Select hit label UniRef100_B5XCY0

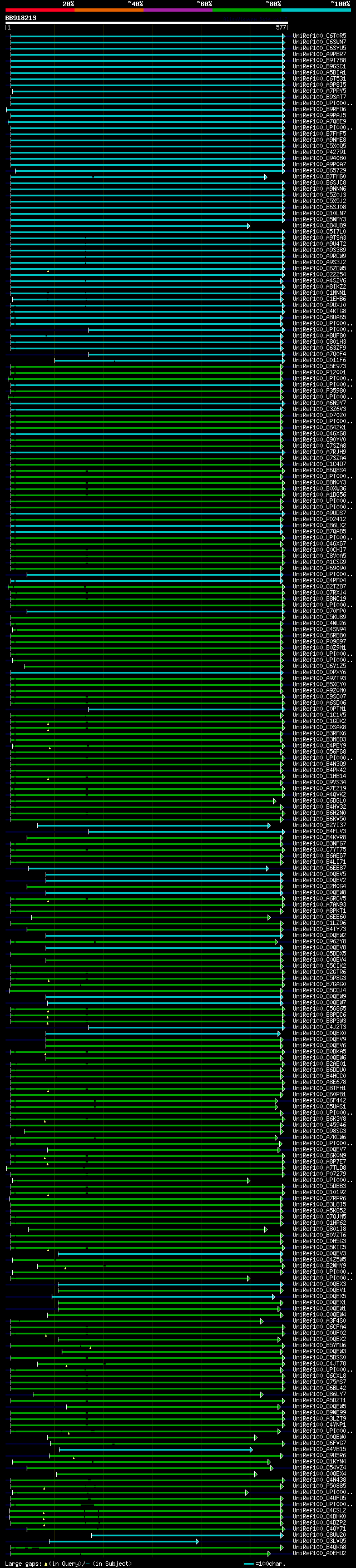[319, 684]
